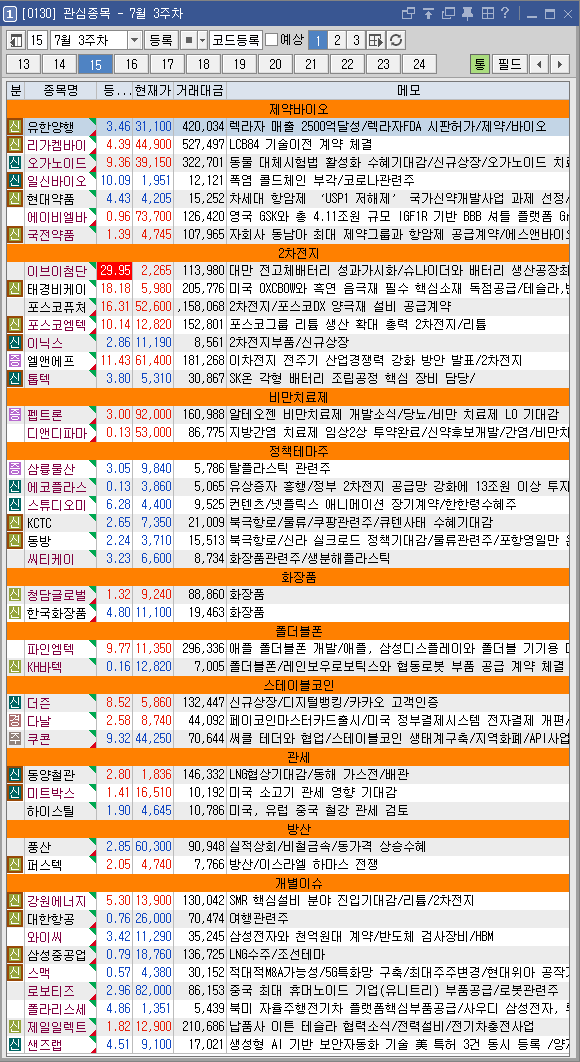Image resolution: width=580 pixels, height=1062 pixels.
Task: Click the upward arrow icon in the title bar
Action: click(428, 13)
